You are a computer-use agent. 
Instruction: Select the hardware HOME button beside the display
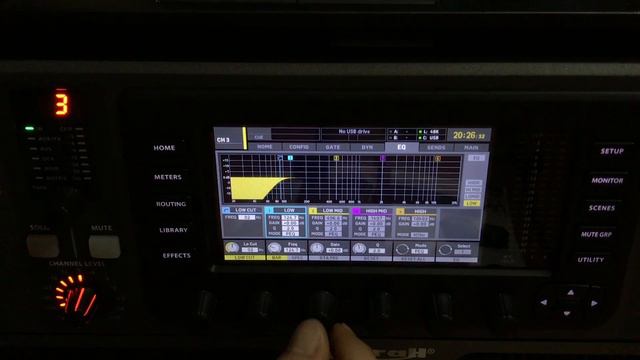(164, 148)
